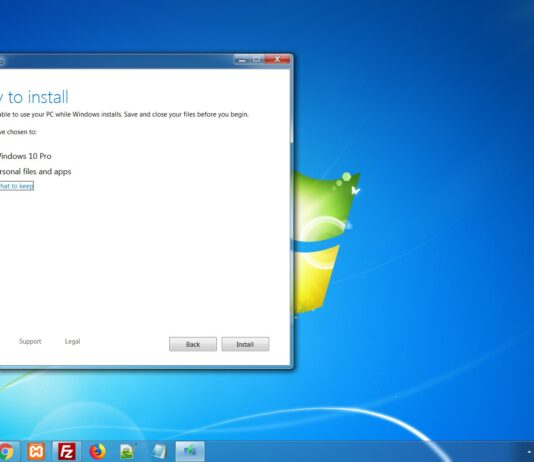Open the green notepad app in taskbar
Image resolution: width=534 pixels, height=462 pixels.
(128, 451)
